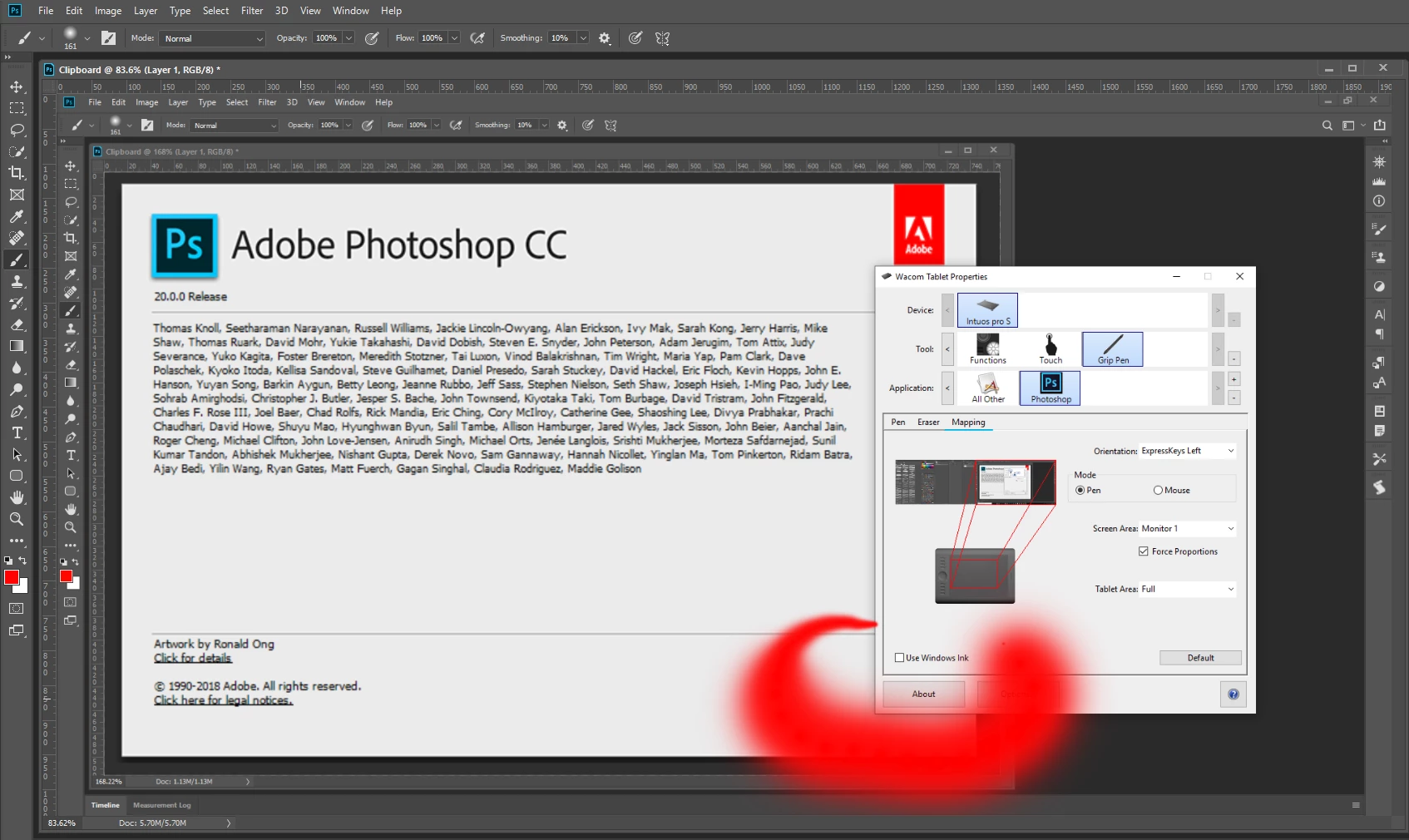Open the File menu in main menu bar
The width and height of the screenshot is (1409, 840).
pos(46,11)
